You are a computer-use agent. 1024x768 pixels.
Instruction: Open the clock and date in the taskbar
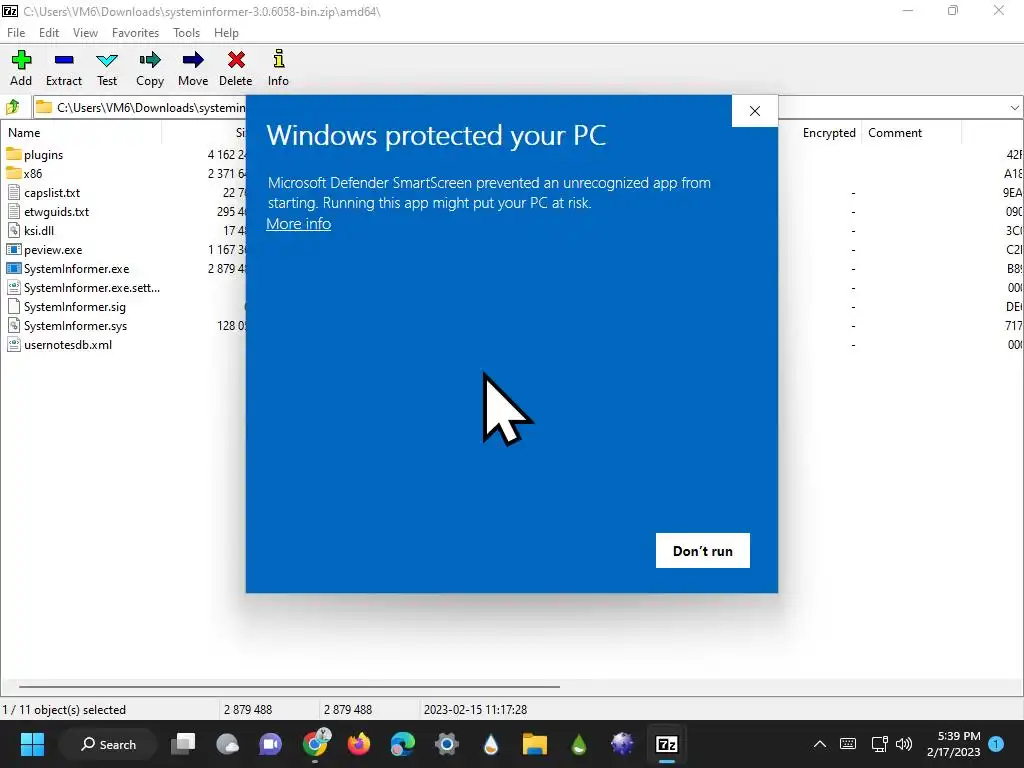953,744
